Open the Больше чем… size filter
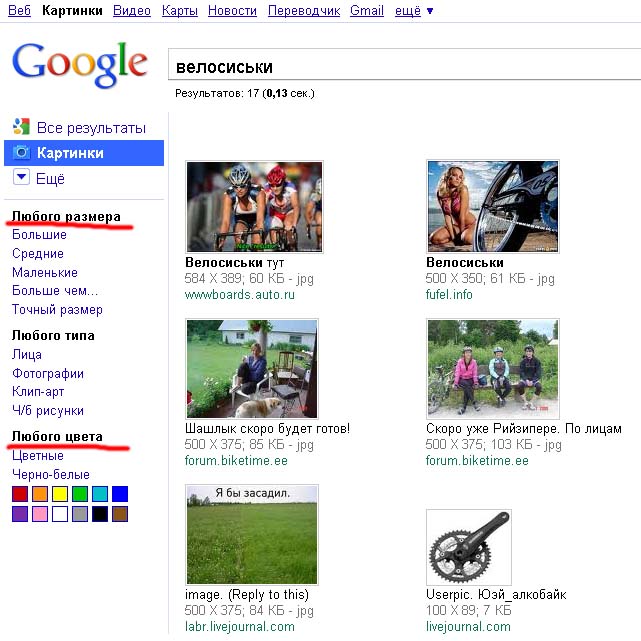 coord(56,291)
